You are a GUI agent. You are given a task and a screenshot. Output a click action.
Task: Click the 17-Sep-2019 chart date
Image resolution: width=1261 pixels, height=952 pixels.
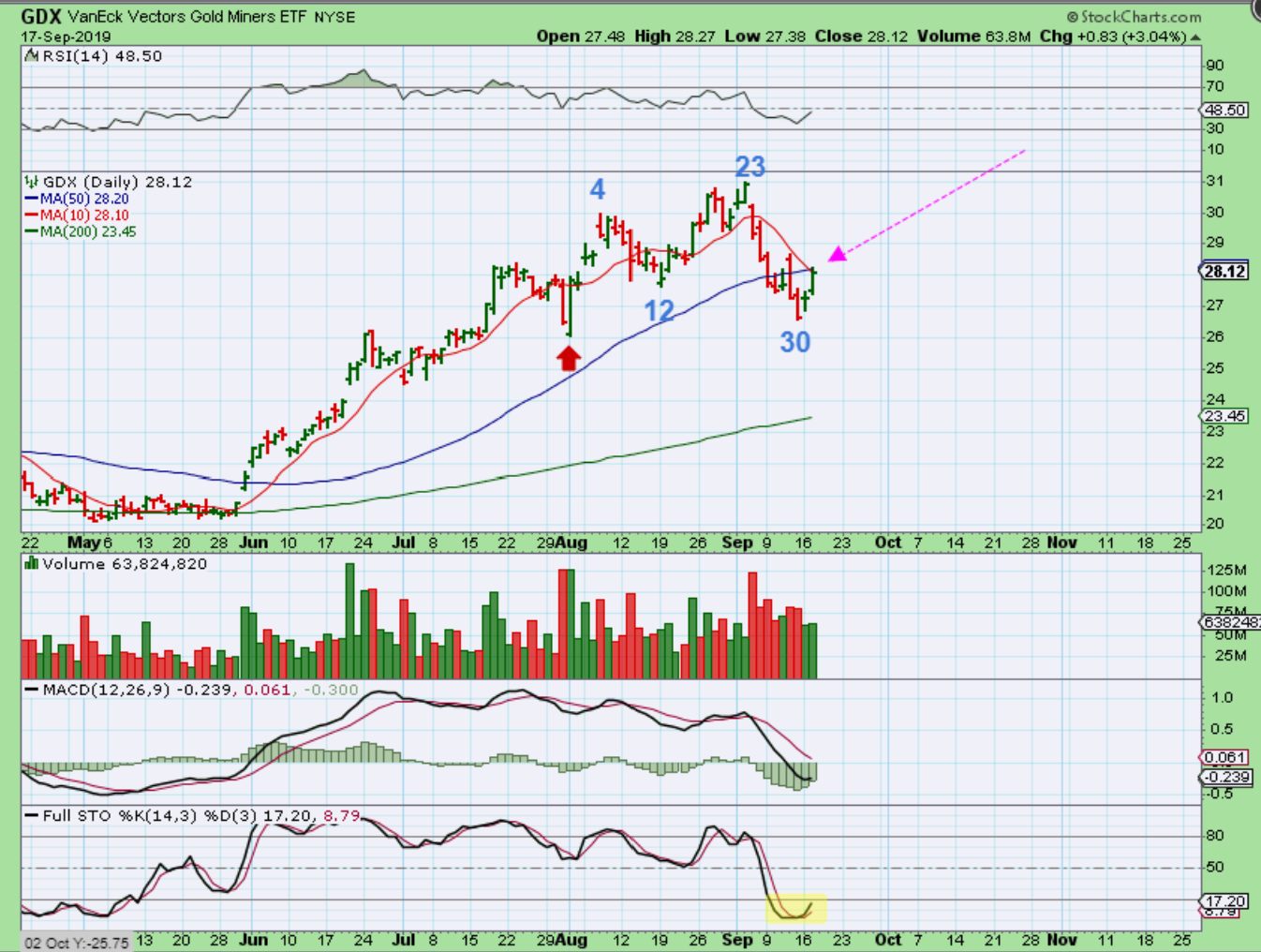click(66, 37)
